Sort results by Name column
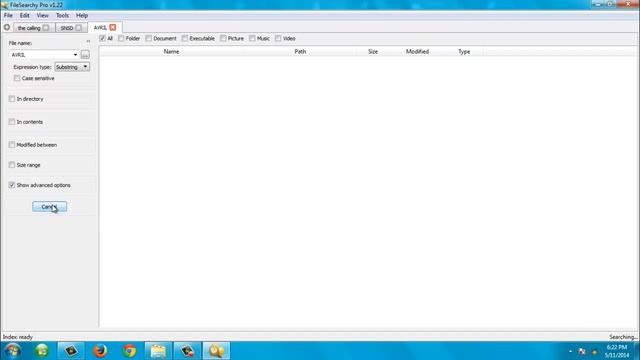 [x=171, y=51]
